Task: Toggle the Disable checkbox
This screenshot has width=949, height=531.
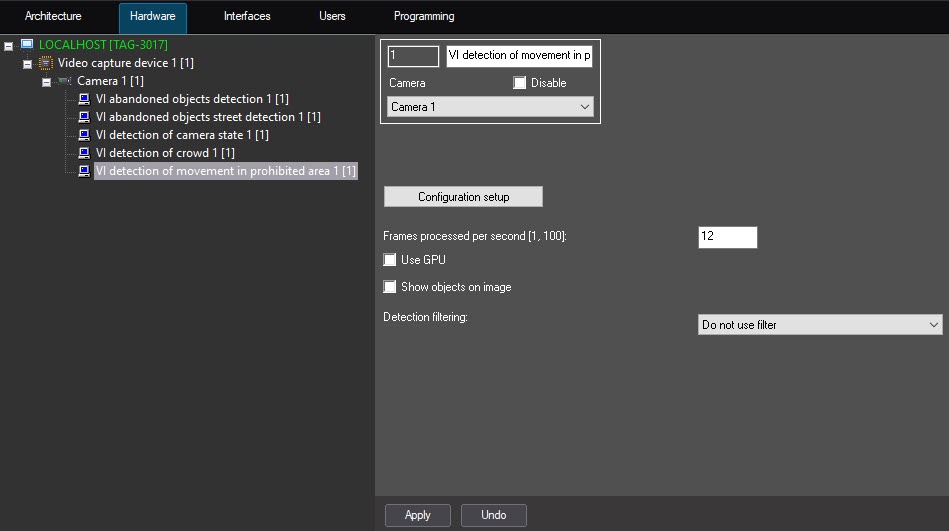Action: [x=520, y=83]
